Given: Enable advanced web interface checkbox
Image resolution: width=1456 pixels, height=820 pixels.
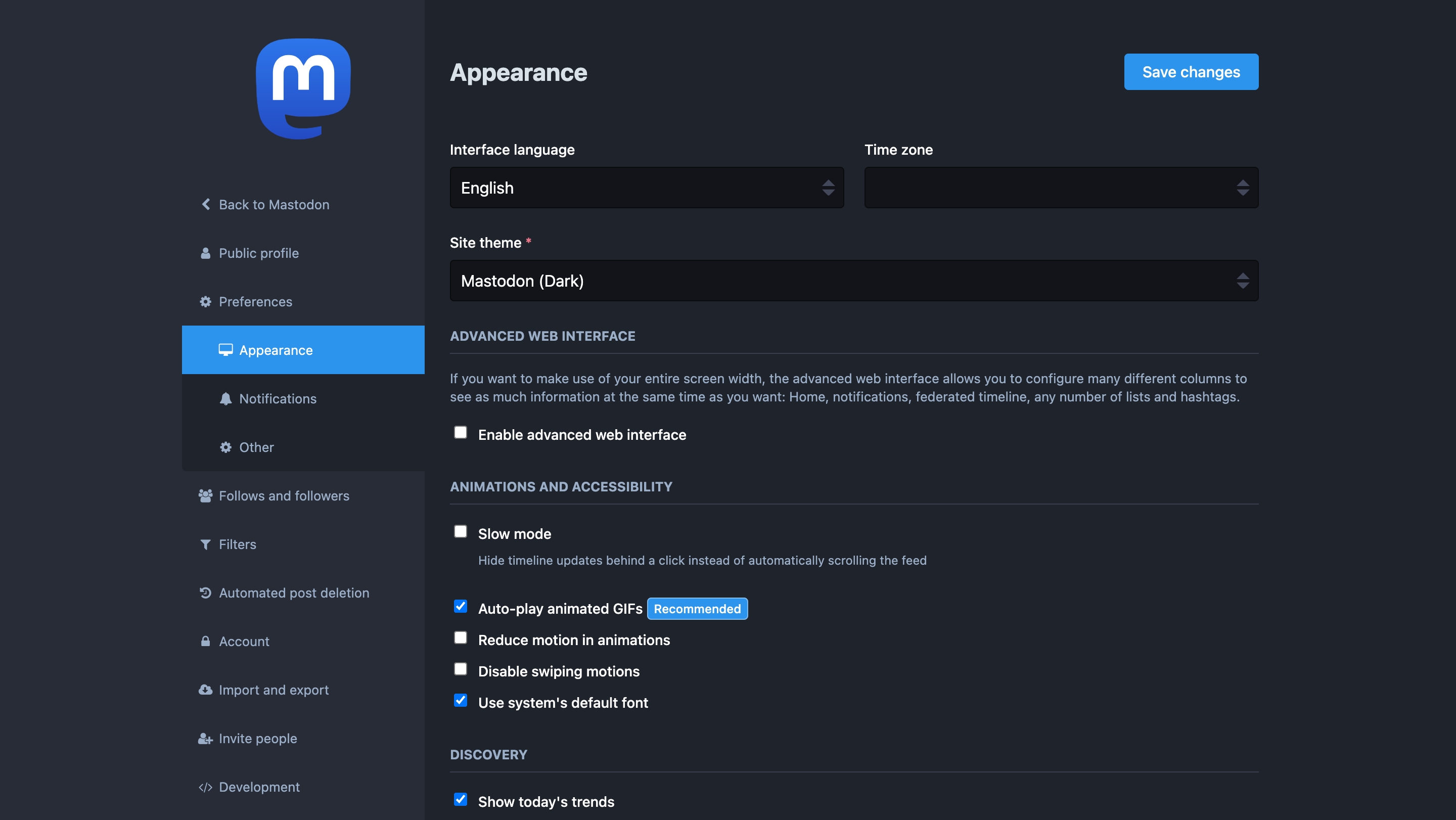Looking at the screenshot, I should [461, 432].
